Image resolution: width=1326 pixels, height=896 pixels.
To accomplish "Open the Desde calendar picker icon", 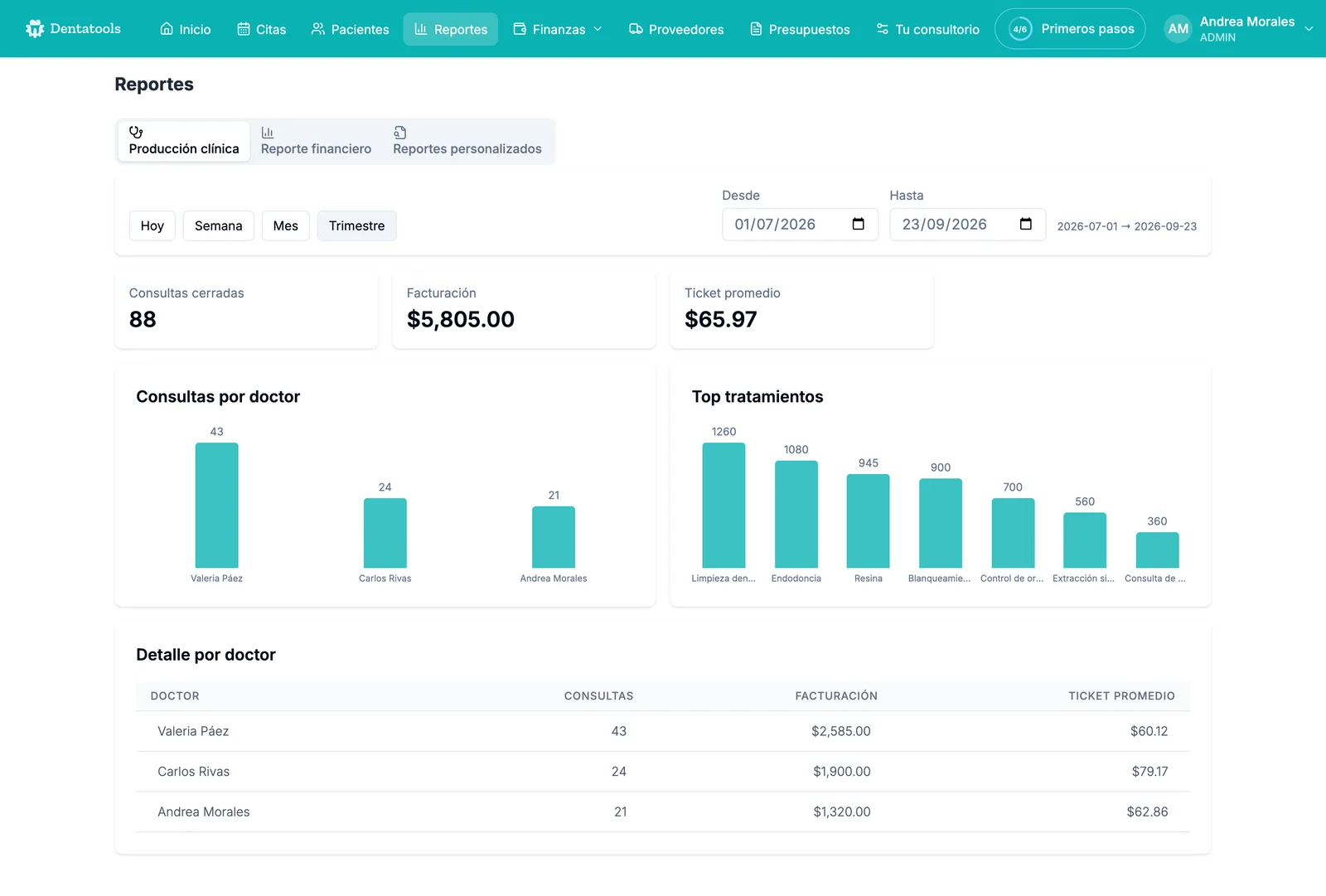I will tap(859, 224).
